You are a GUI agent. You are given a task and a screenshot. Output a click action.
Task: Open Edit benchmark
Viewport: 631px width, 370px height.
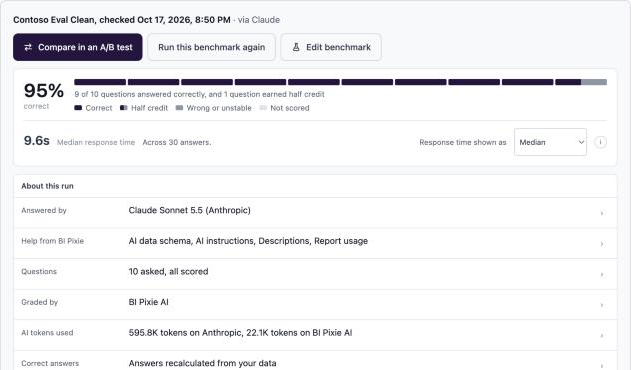pos(331,47)
